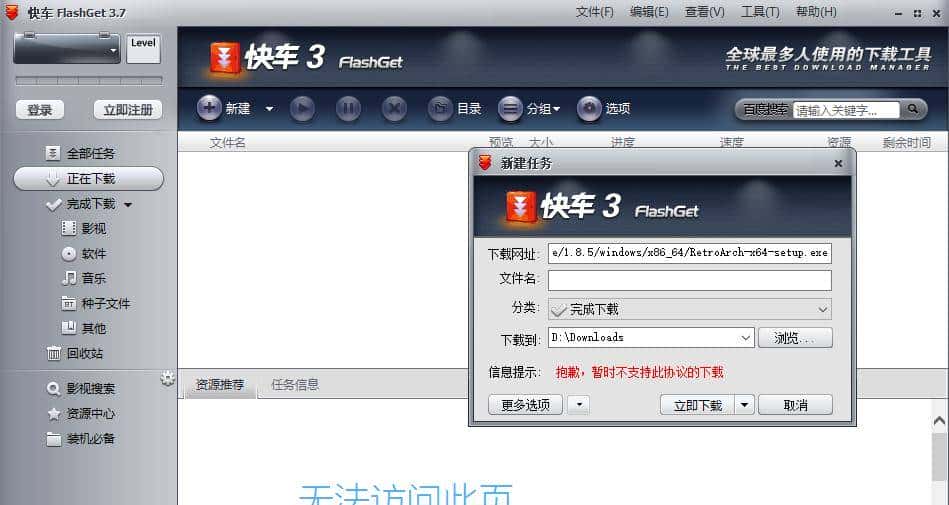Open the 帮助(H) menu
This screenshot has height=505, width=949.
click(x=816, y=12)
